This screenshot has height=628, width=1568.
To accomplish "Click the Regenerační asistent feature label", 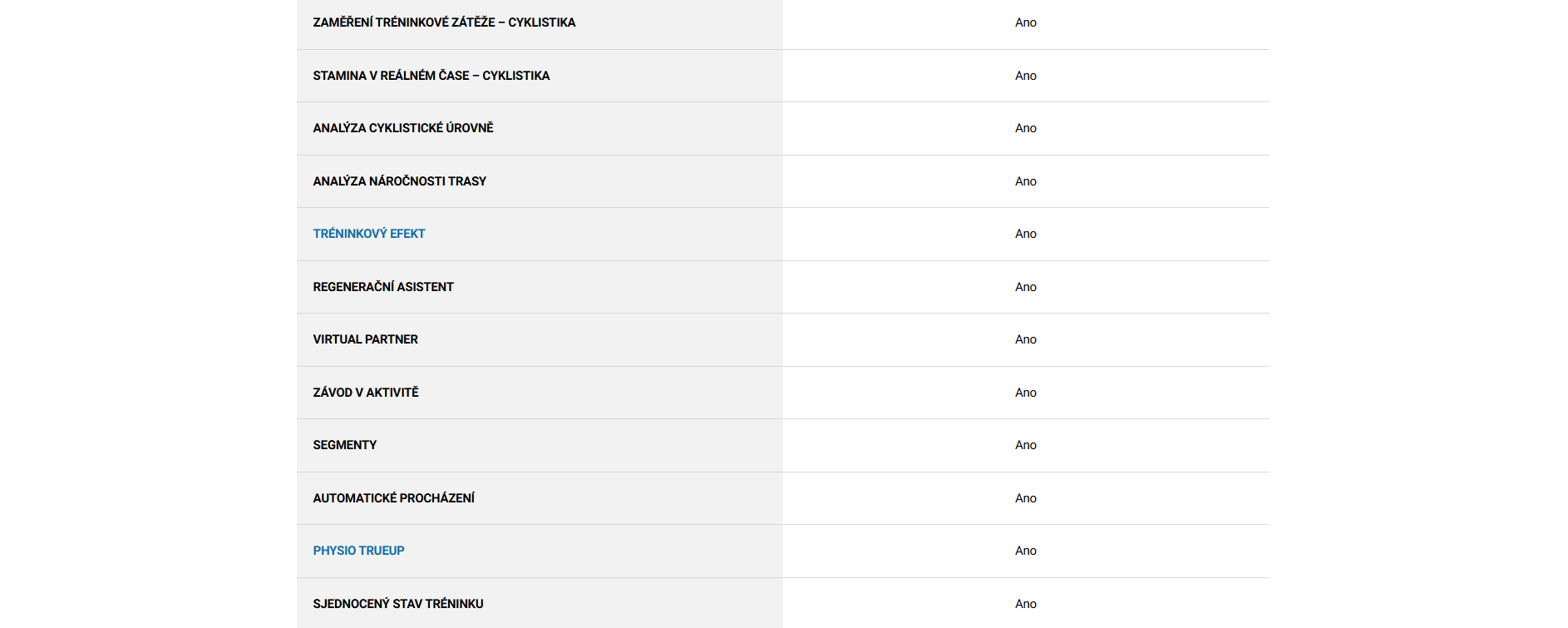I will click(382, 287).
